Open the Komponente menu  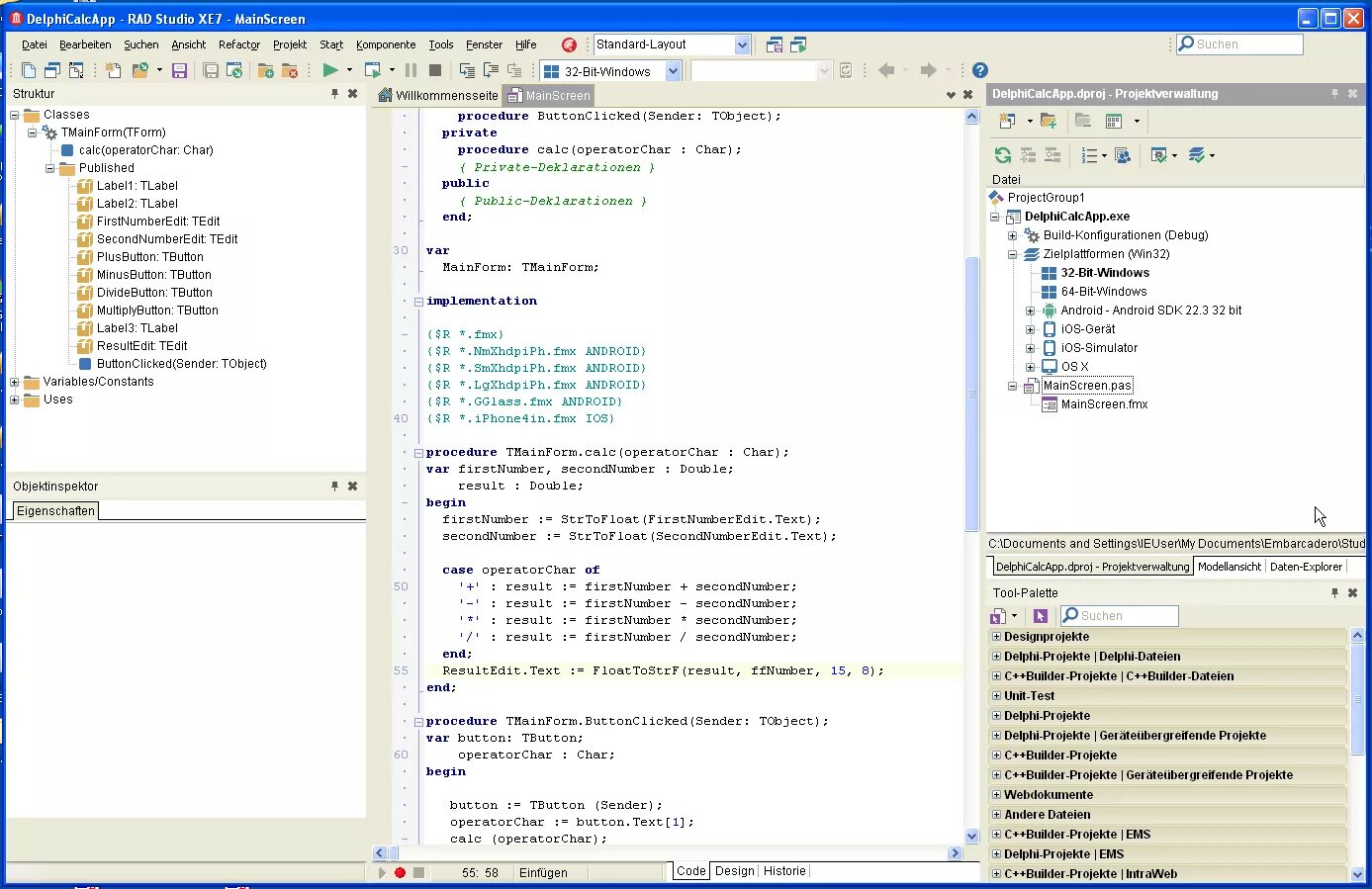pos(386,44)
